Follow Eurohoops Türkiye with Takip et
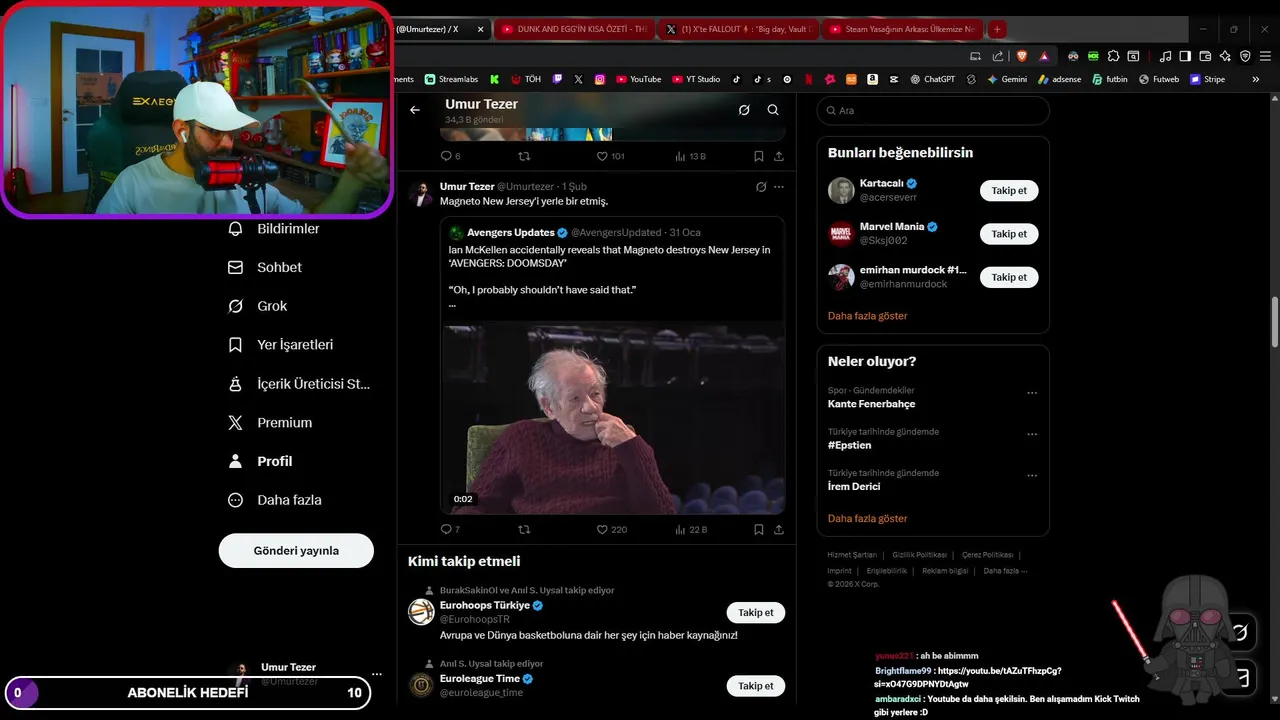 [x=756, y=613]
